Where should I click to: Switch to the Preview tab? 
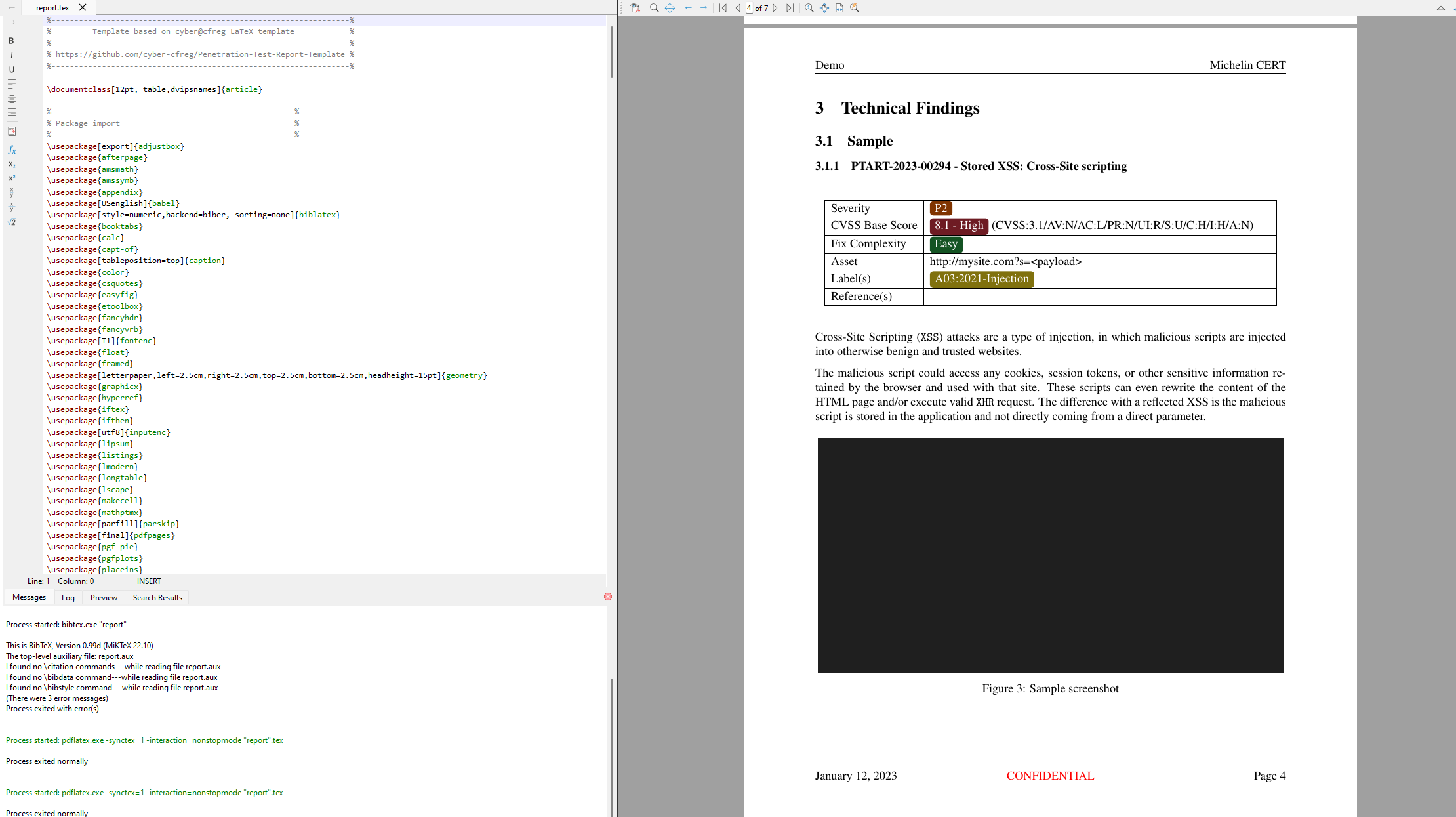click(x=104, y=597)
